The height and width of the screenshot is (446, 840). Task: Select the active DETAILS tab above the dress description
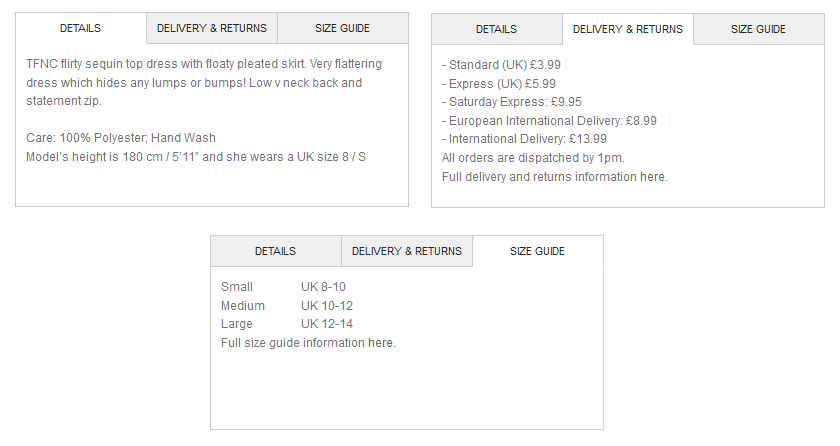click(x=80, y=28)
